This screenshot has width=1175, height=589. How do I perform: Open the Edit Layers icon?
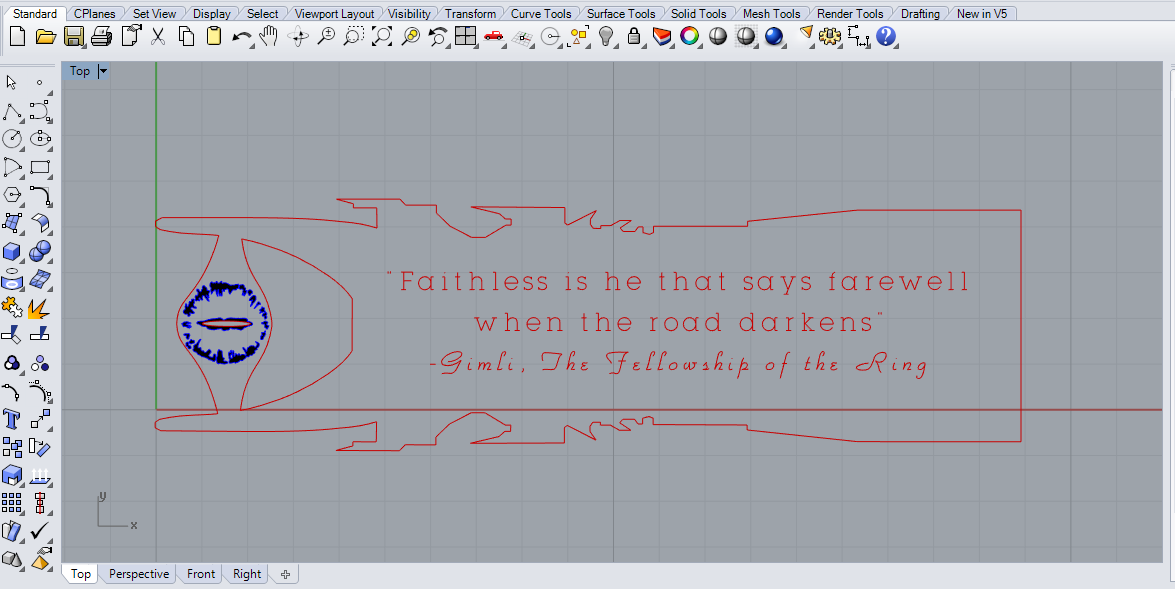pyautogui.click(x=662, y=36)
